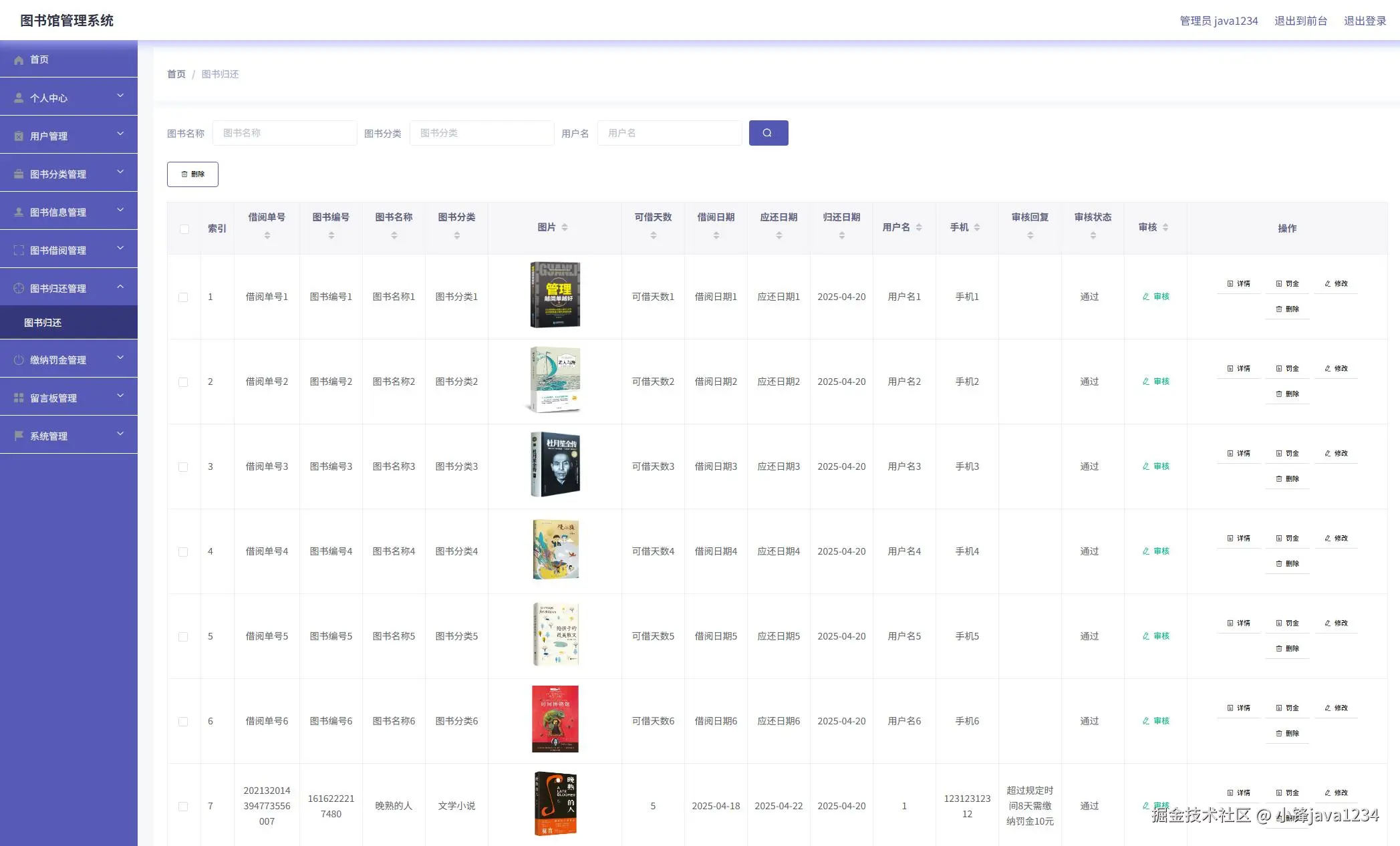Expand the 个人中心 menu chevron
Image resolution: width=1400 pixels, height=846 pixels.
(x=120, y=96)
